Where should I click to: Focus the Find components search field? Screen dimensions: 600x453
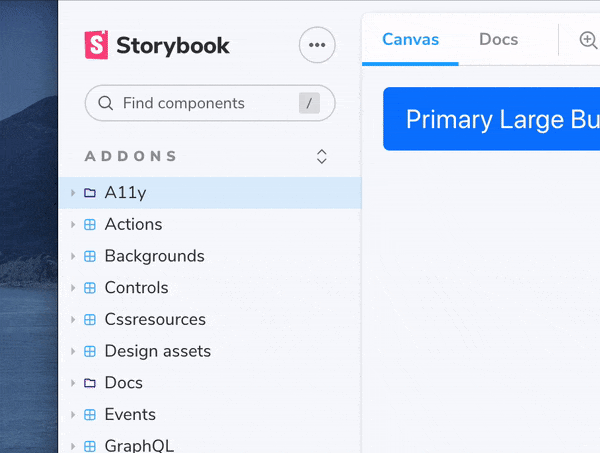(210, 103)
